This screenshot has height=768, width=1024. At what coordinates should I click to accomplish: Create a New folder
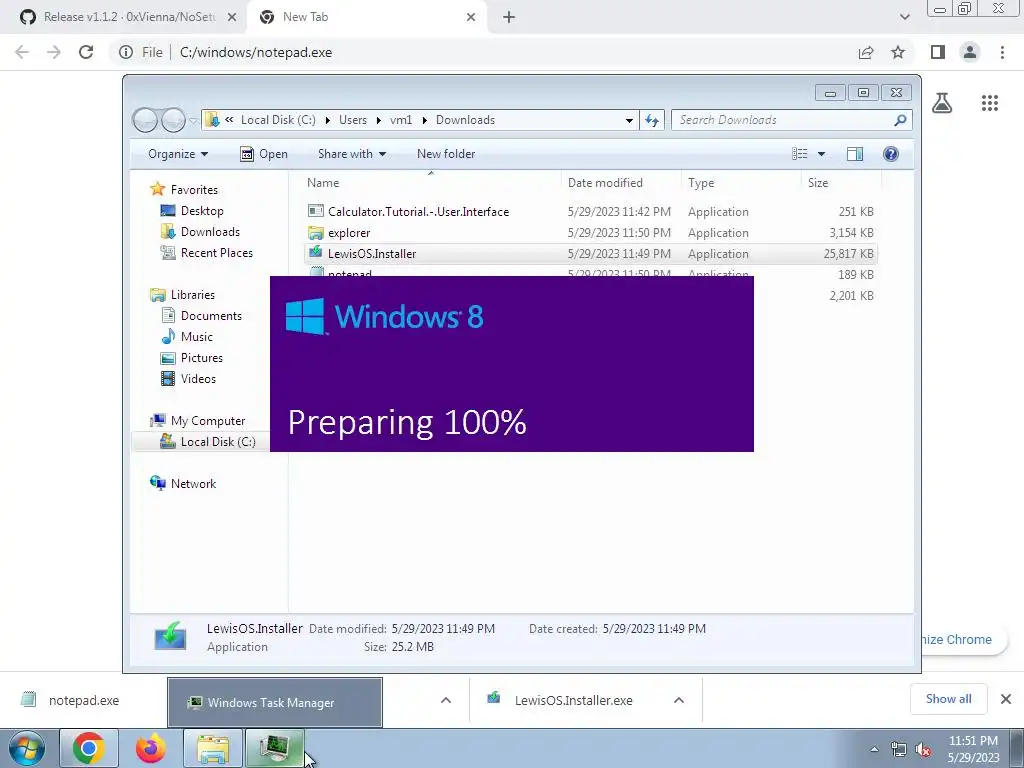[x=446, y=154]
